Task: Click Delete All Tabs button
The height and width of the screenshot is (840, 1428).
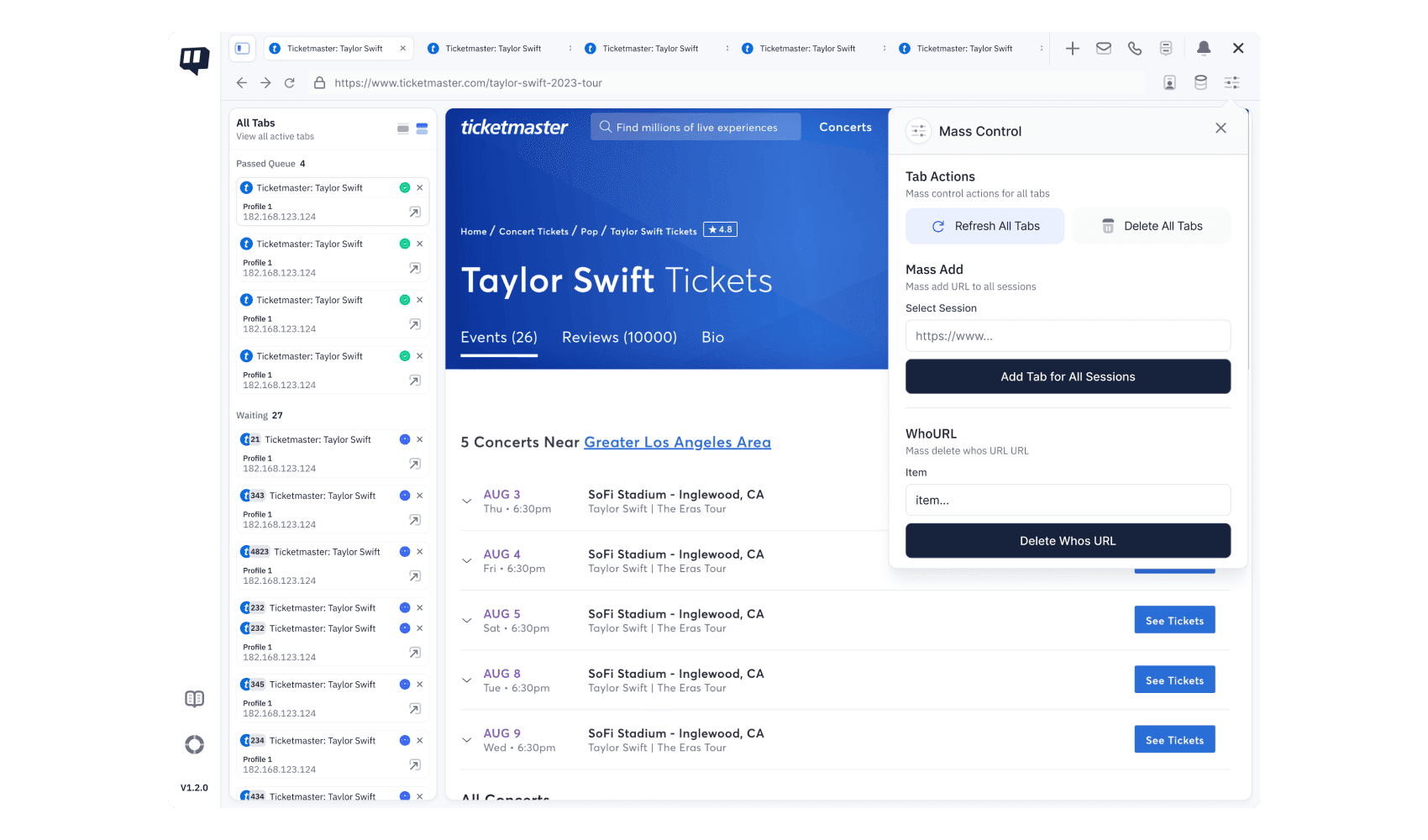Action: click(1152, 226)
